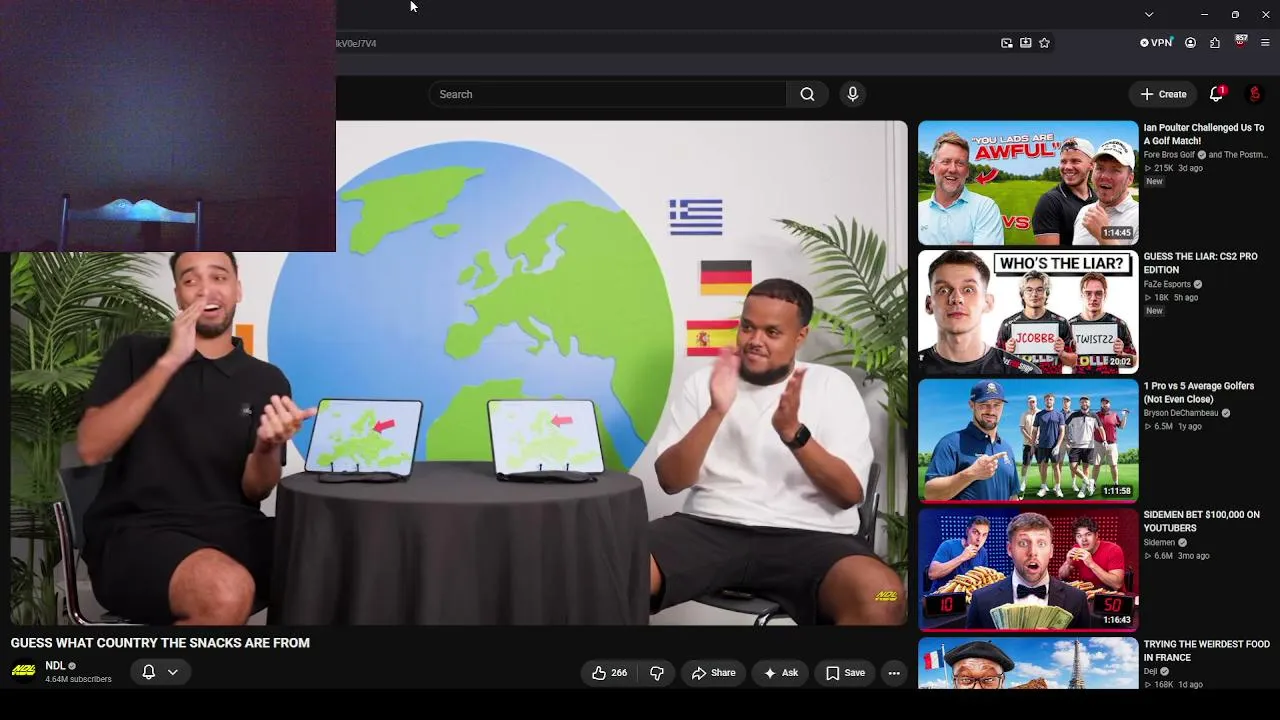Screen dimensions: 1280x720
Task: Open the browser profile icon
Action: pos(1190,43)
